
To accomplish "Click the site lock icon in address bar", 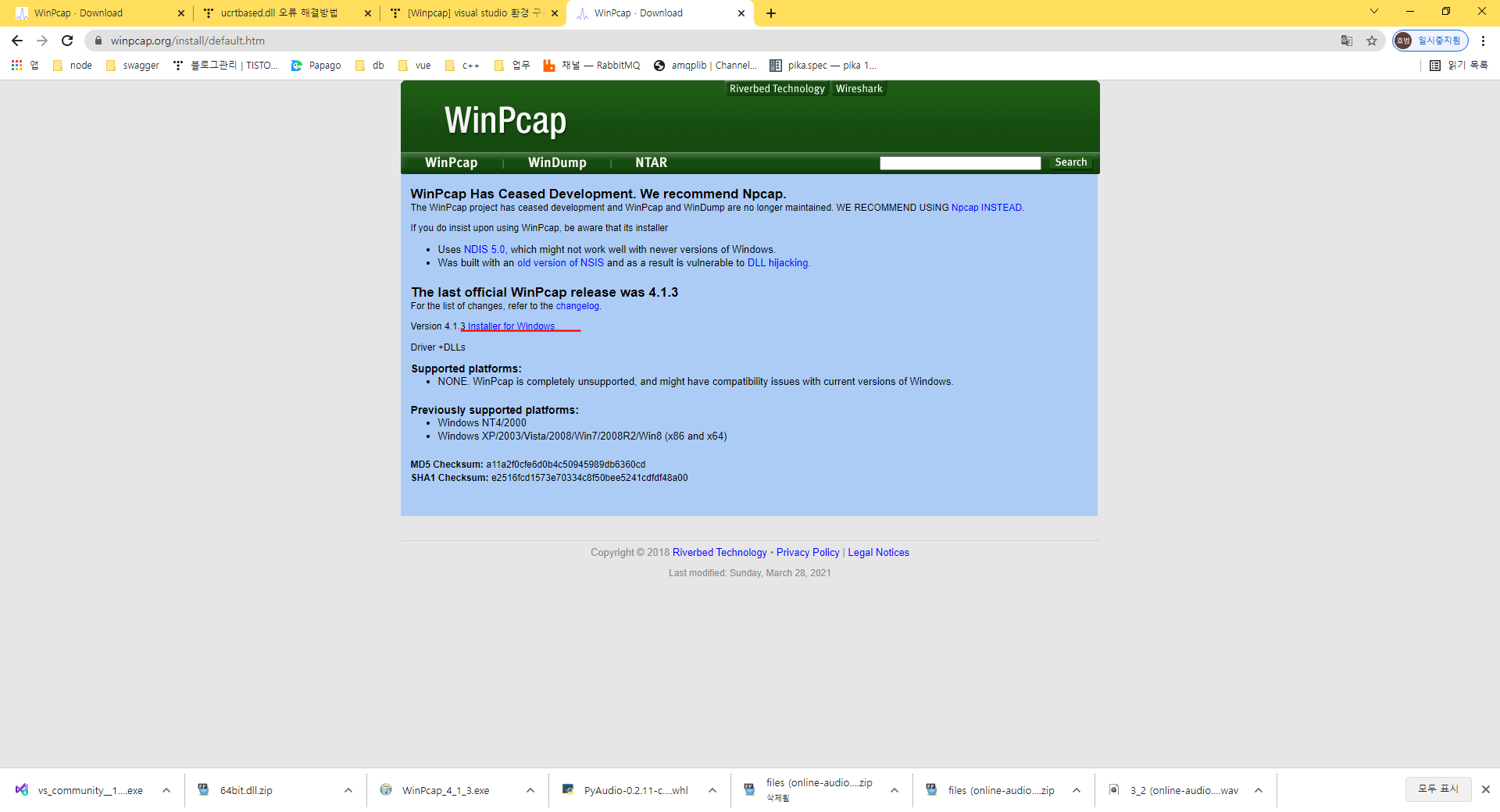I will pos(98,41).
